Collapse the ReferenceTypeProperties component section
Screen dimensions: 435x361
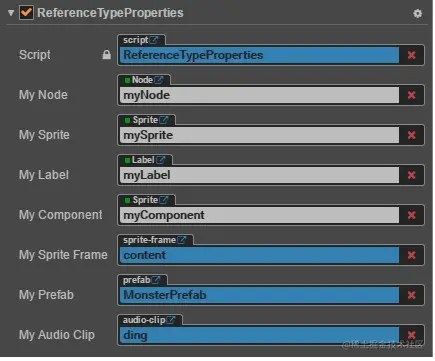tap(11, 13)
